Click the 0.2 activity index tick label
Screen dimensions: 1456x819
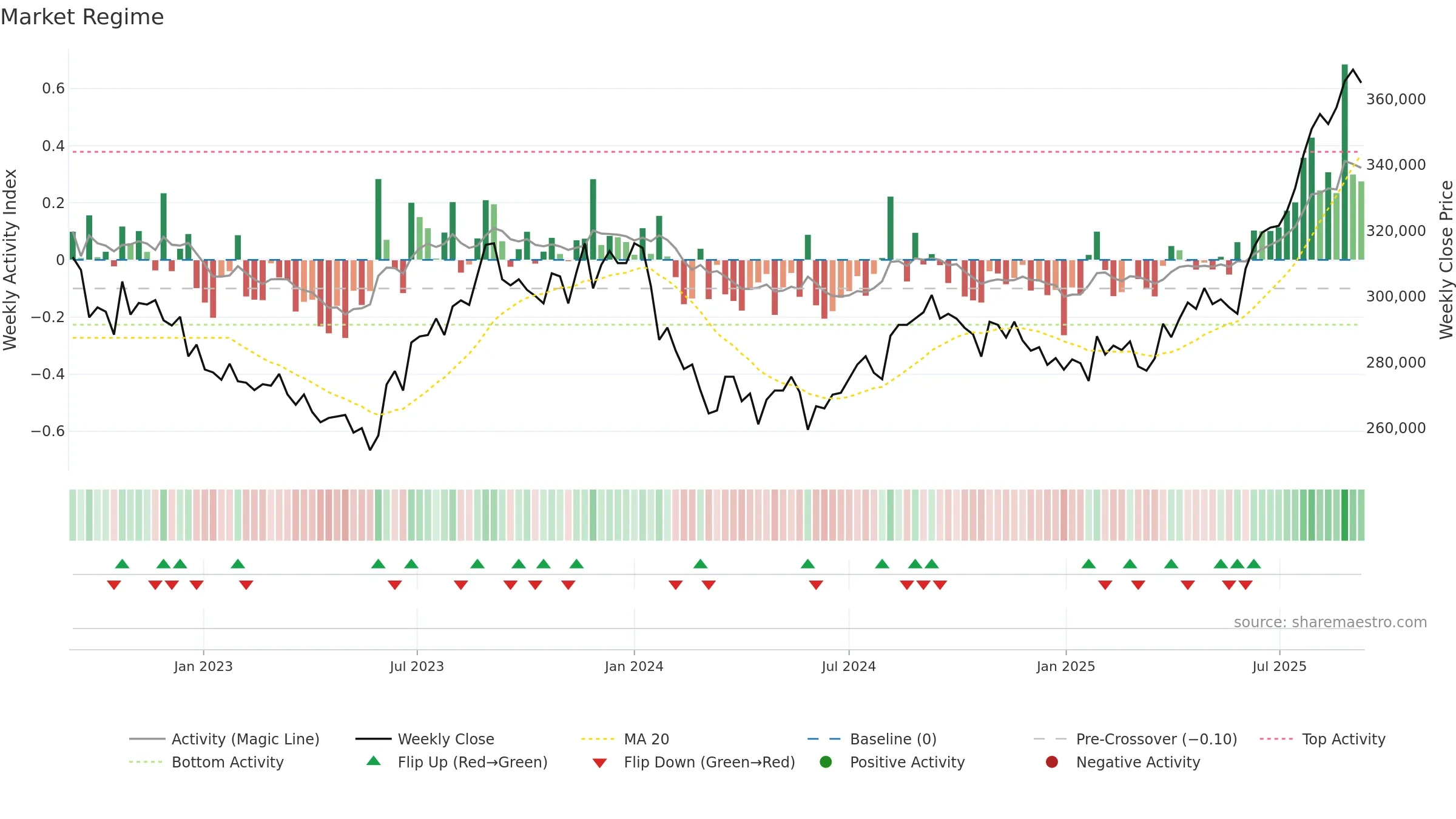coord(53,203)
